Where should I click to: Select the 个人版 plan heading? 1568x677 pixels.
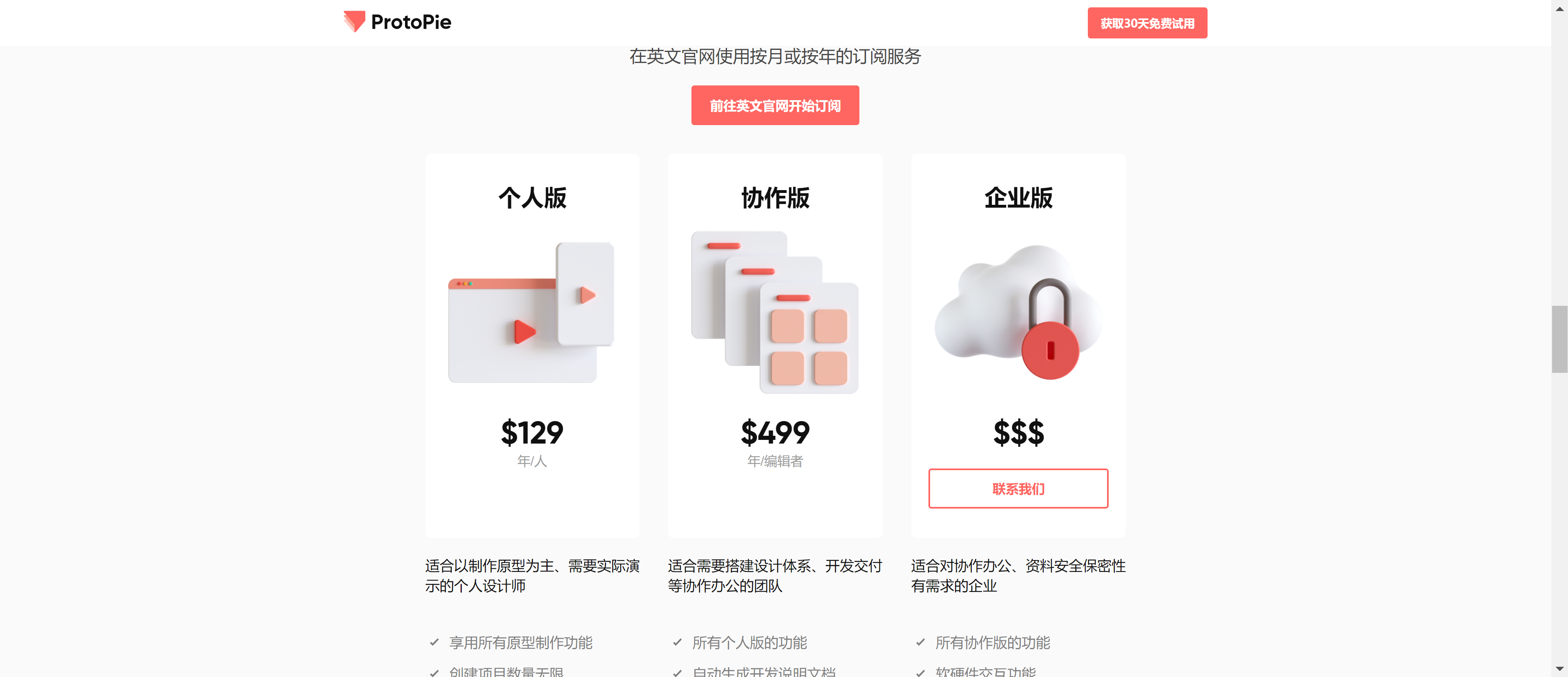pyautogui.click(x=532, y=198)
